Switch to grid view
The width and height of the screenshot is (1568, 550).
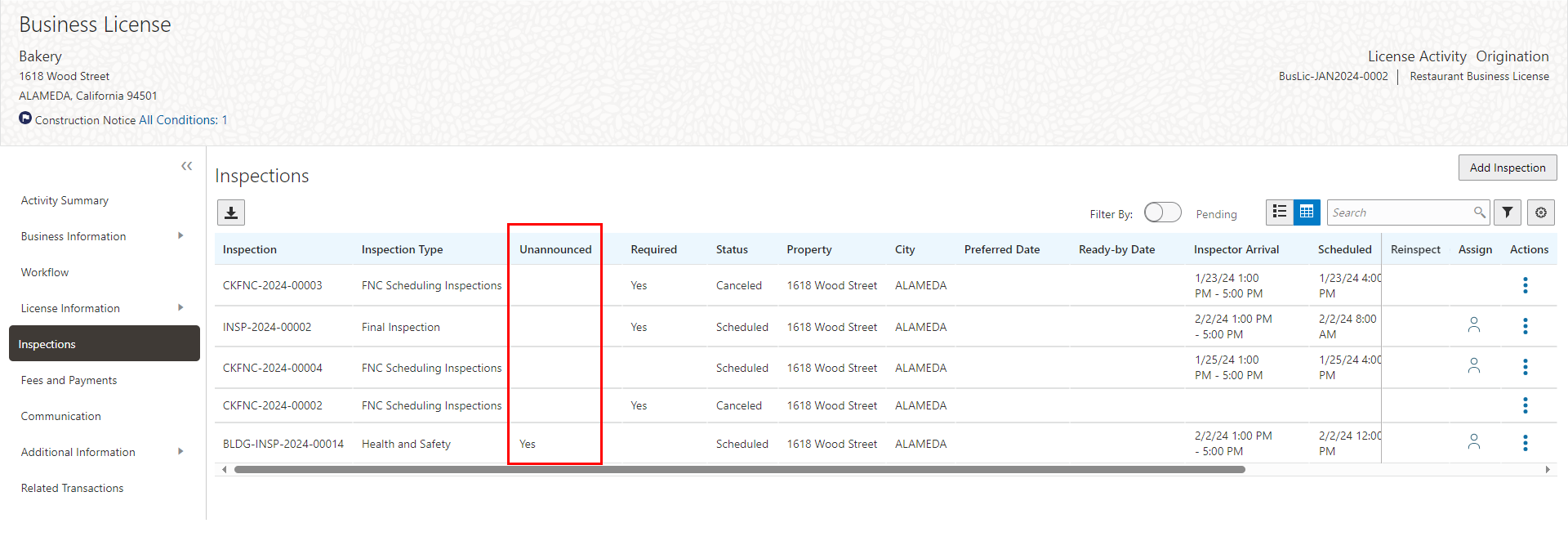(x=1307, y=212)
